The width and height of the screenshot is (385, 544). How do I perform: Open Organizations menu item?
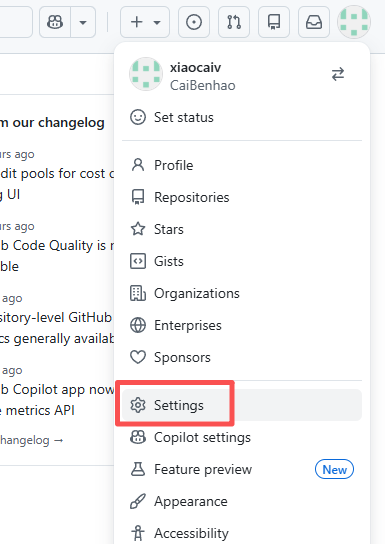coord(242,293)
